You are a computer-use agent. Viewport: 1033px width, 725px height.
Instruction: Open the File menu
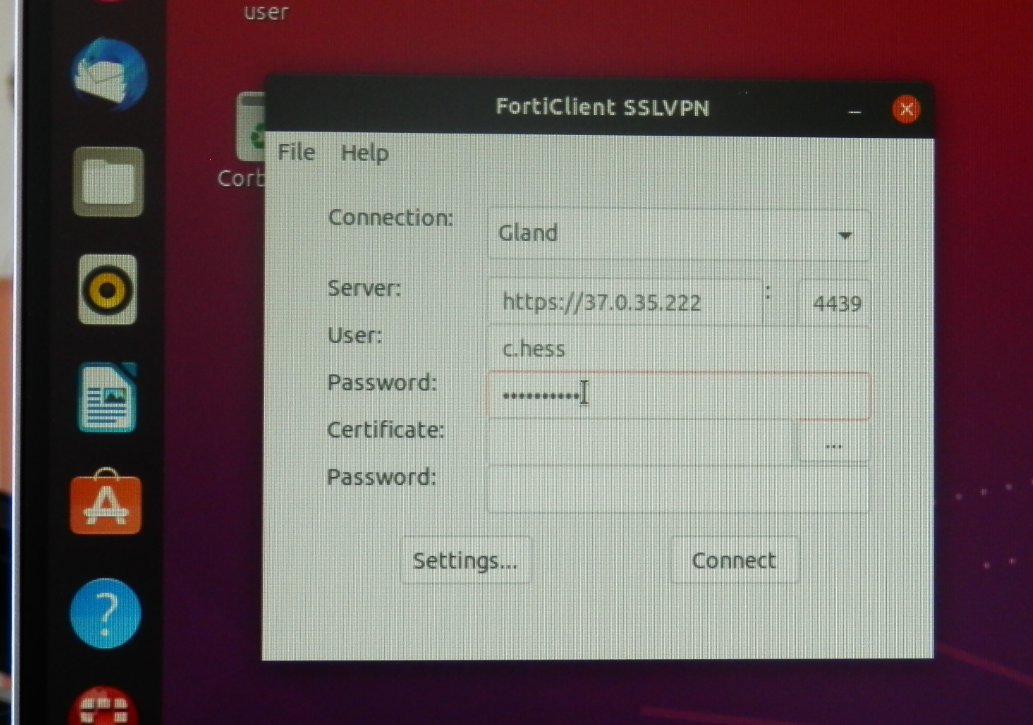[296, 152]
